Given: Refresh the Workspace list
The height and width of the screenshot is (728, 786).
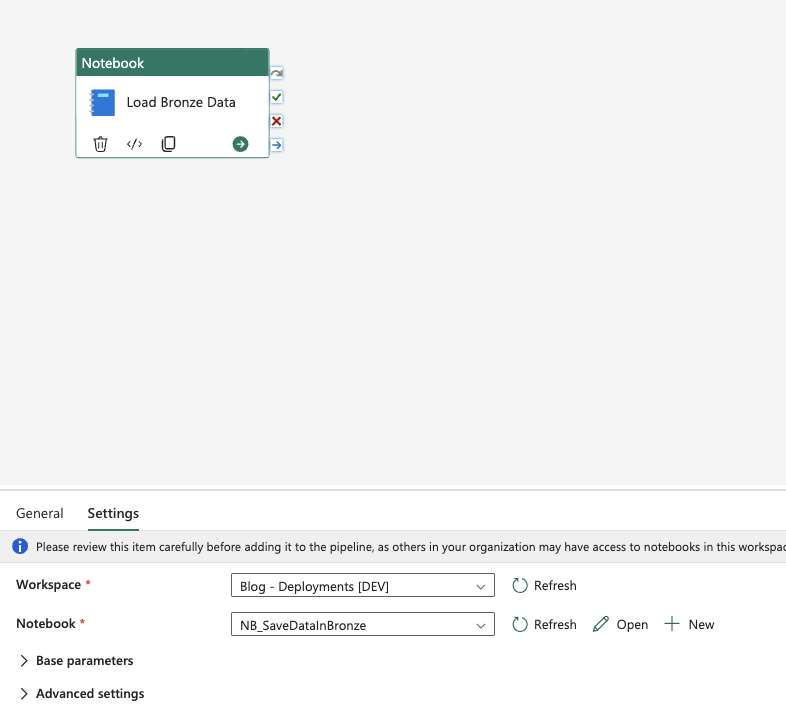Looking at the screenshot, I should click(544, 585).
